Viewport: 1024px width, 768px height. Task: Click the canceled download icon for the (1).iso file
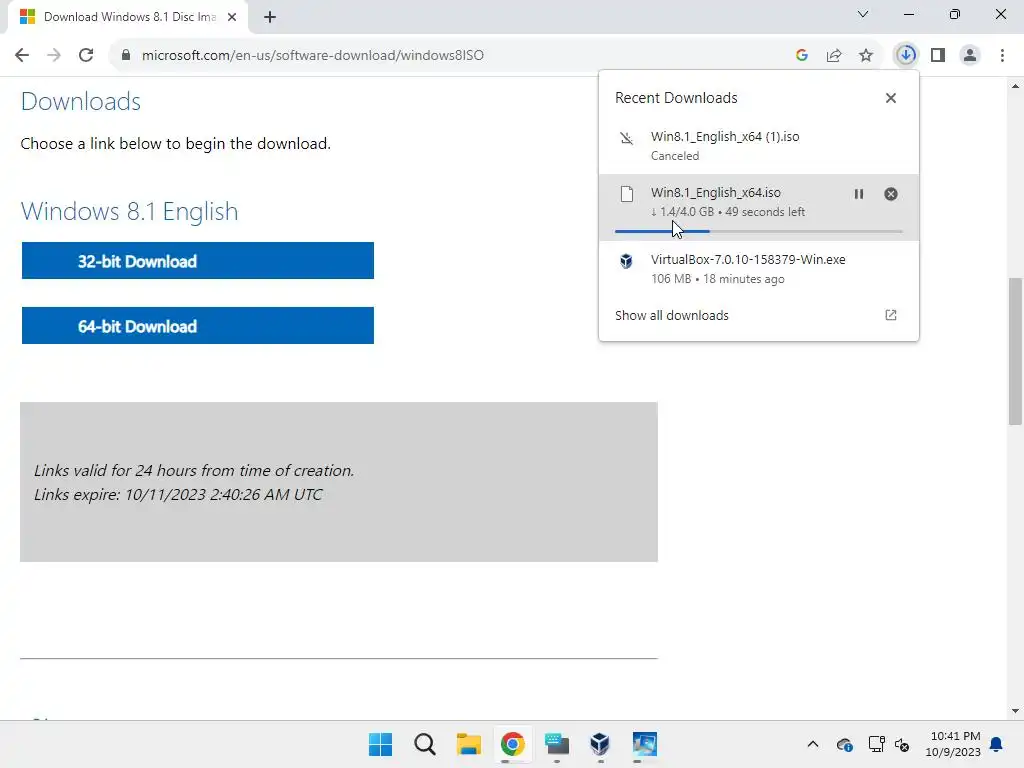(626, 138)
